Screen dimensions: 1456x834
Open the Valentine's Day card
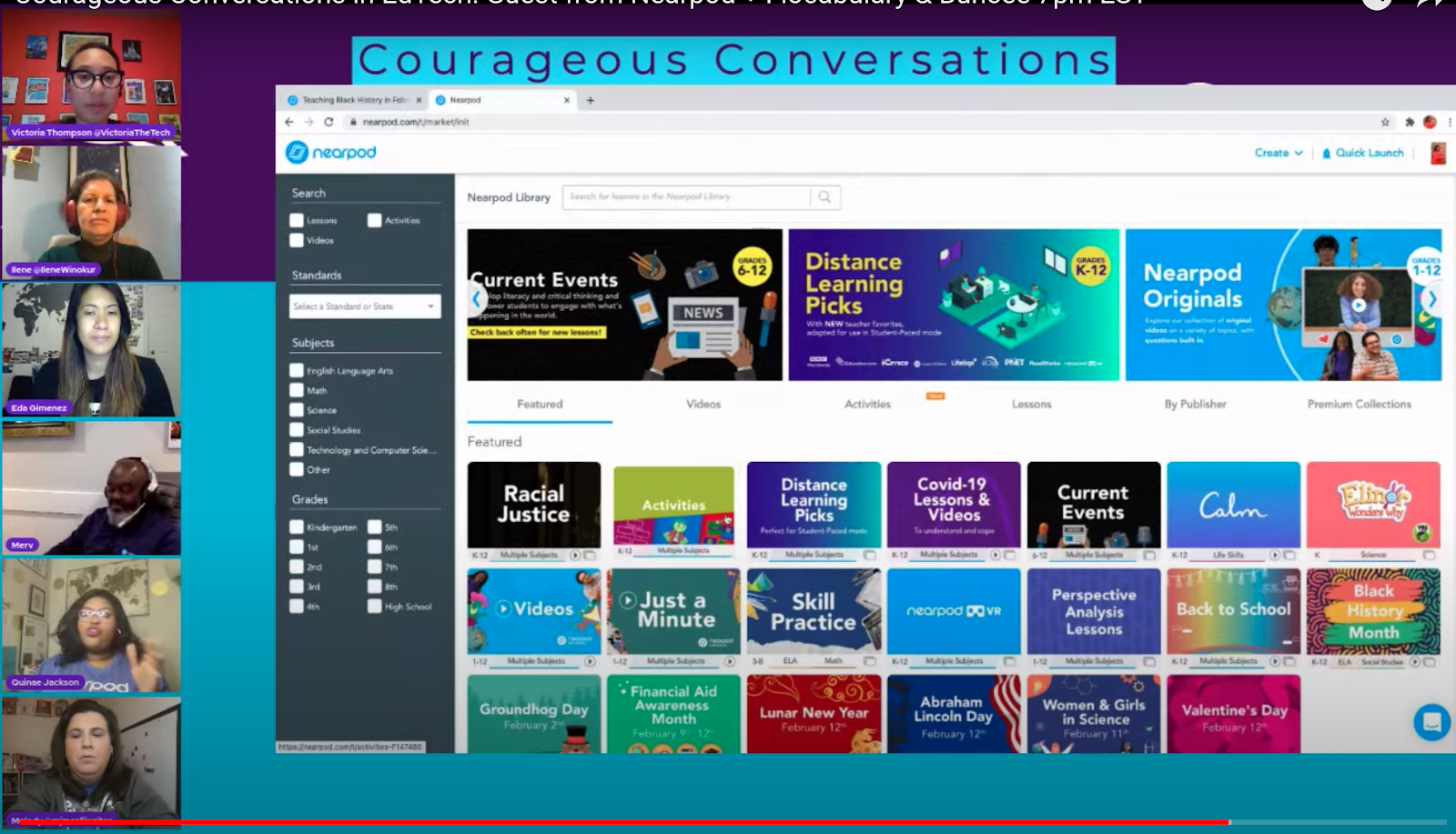(1234, 714)
